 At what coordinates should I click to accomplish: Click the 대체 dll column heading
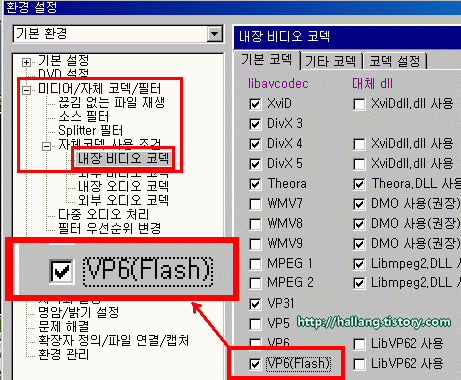[373, 83]
